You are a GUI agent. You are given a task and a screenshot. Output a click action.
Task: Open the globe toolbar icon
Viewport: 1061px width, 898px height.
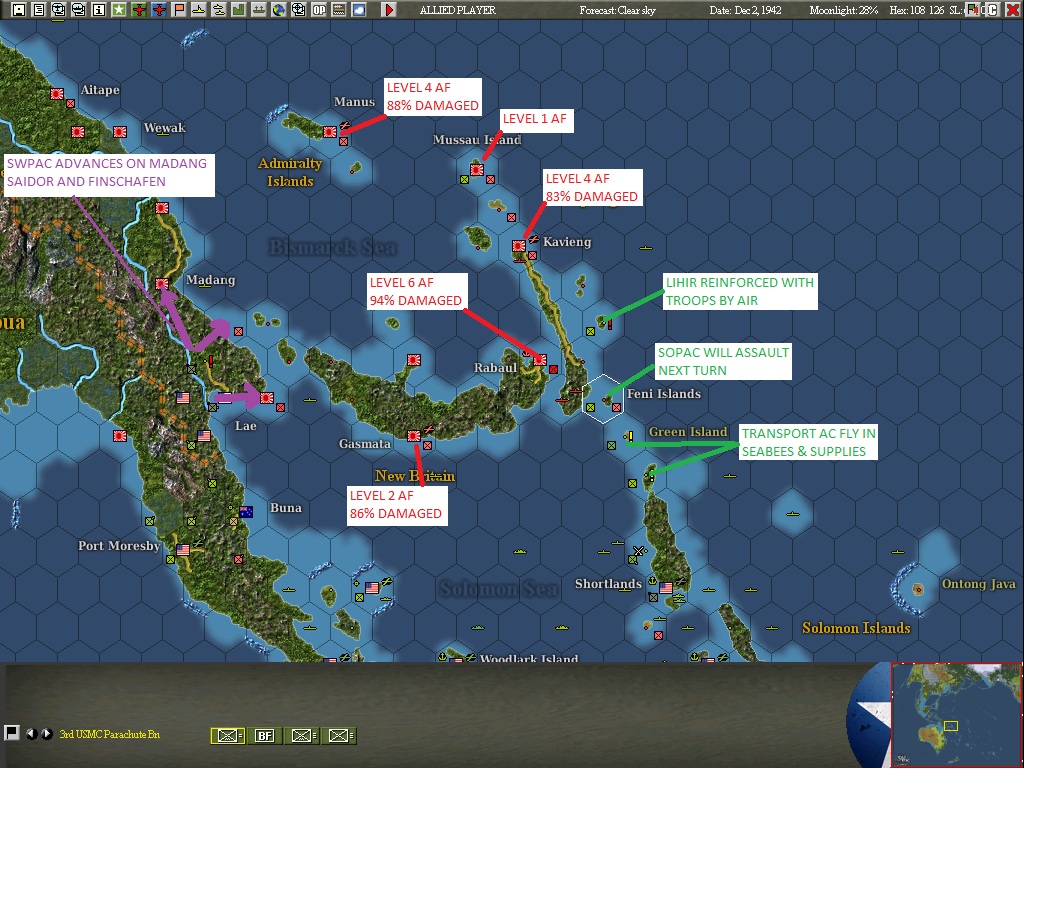click(x=278, y=9)
